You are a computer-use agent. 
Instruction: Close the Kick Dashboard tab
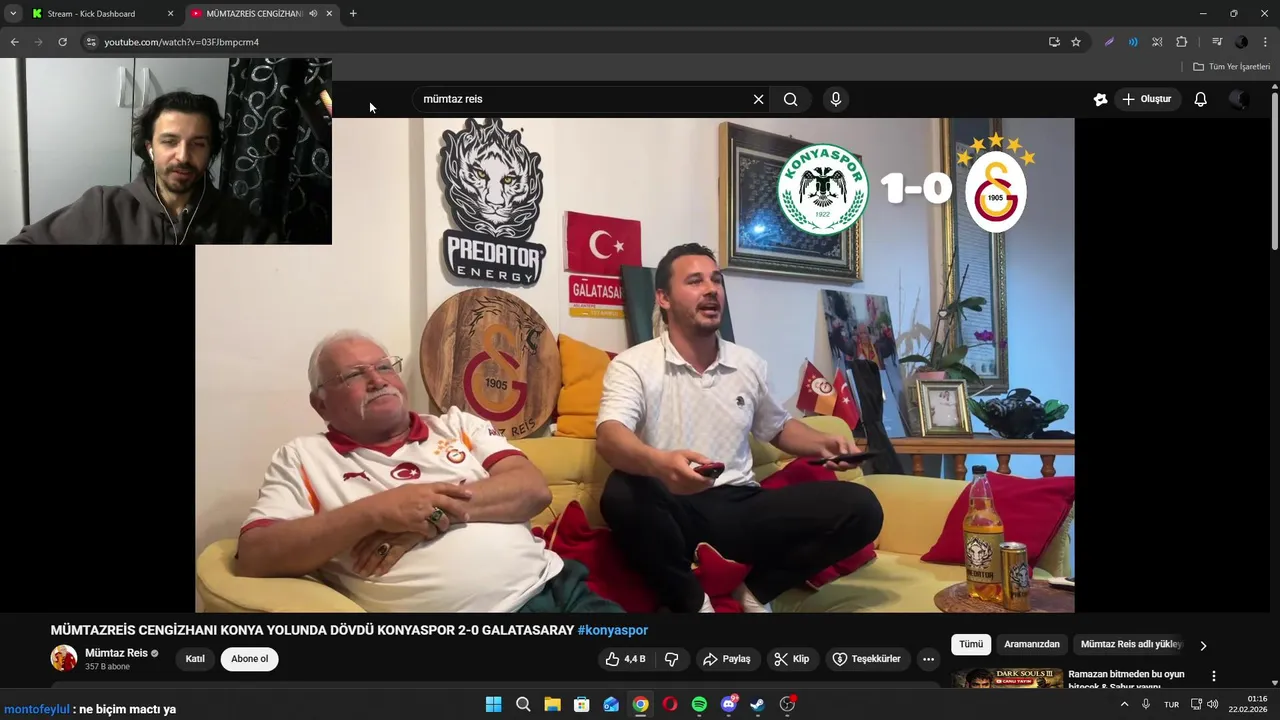click(x=170, y=14)
